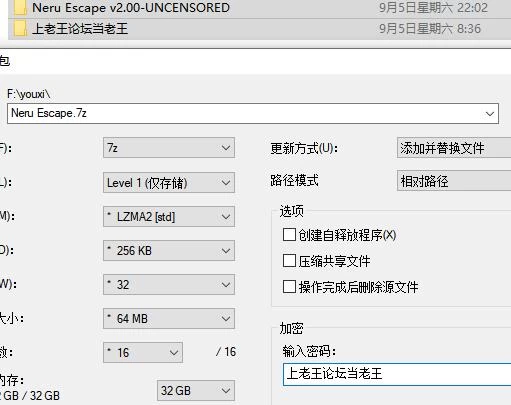Open the 路径模式 dropdown 相对路径
This screenshot has height=405, width=511.
pyautogui.click(x=454, y=181)
